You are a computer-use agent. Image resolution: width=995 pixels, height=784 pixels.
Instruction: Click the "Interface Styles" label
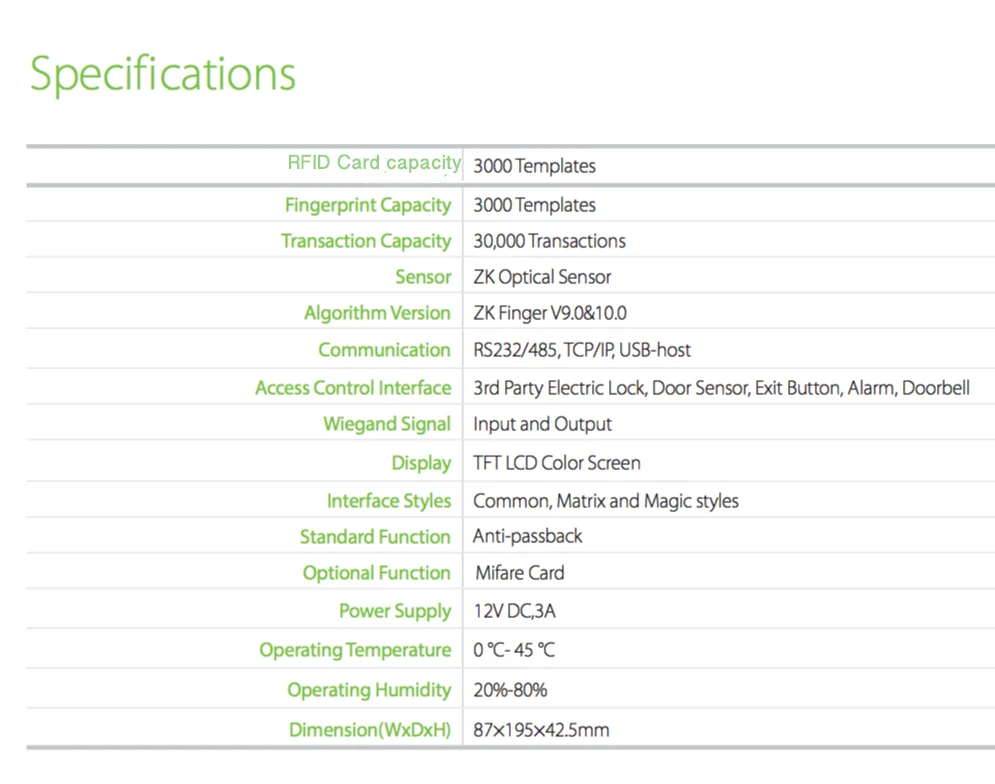(389, 501)
